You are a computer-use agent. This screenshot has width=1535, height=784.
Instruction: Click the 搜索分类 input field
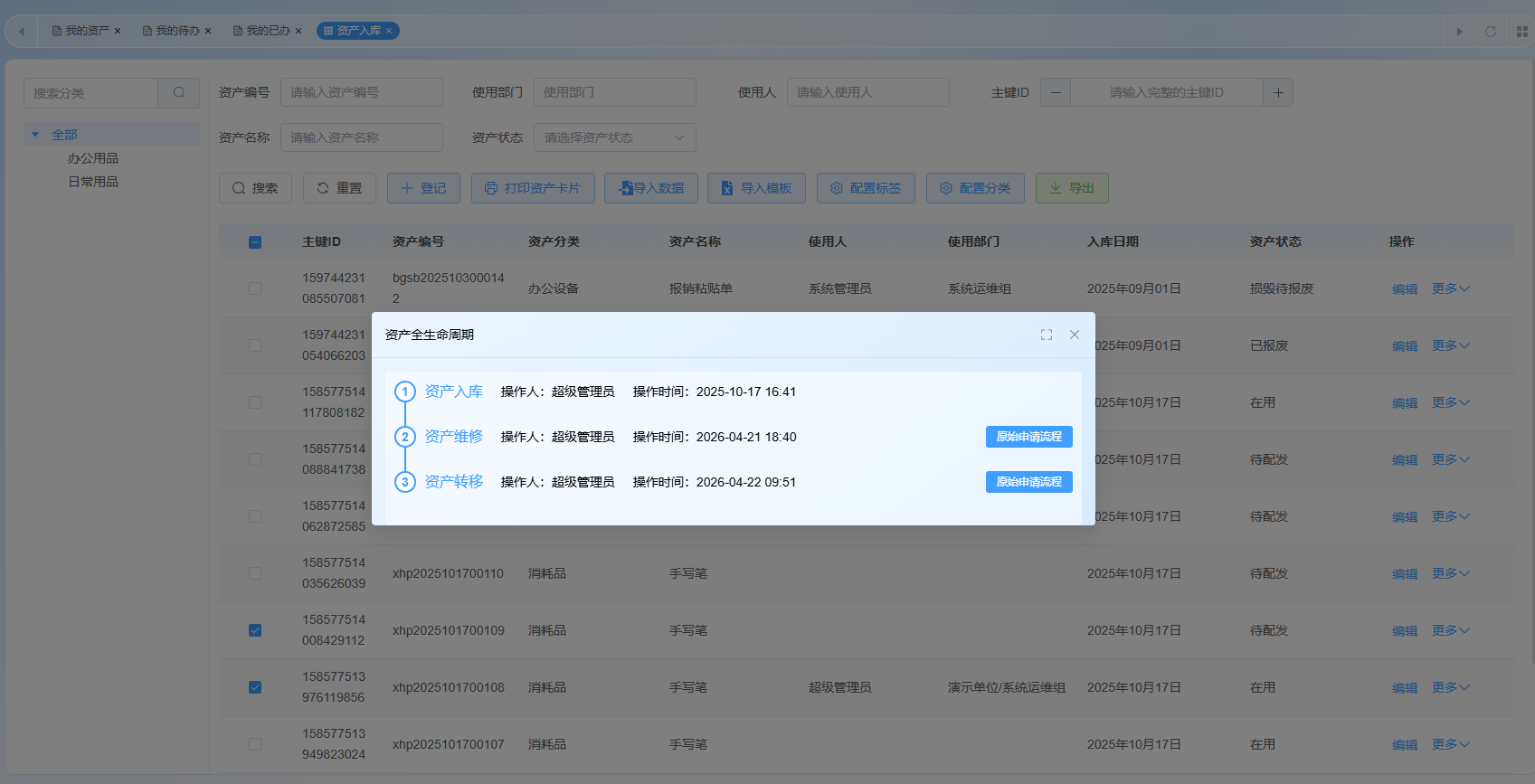91,92
